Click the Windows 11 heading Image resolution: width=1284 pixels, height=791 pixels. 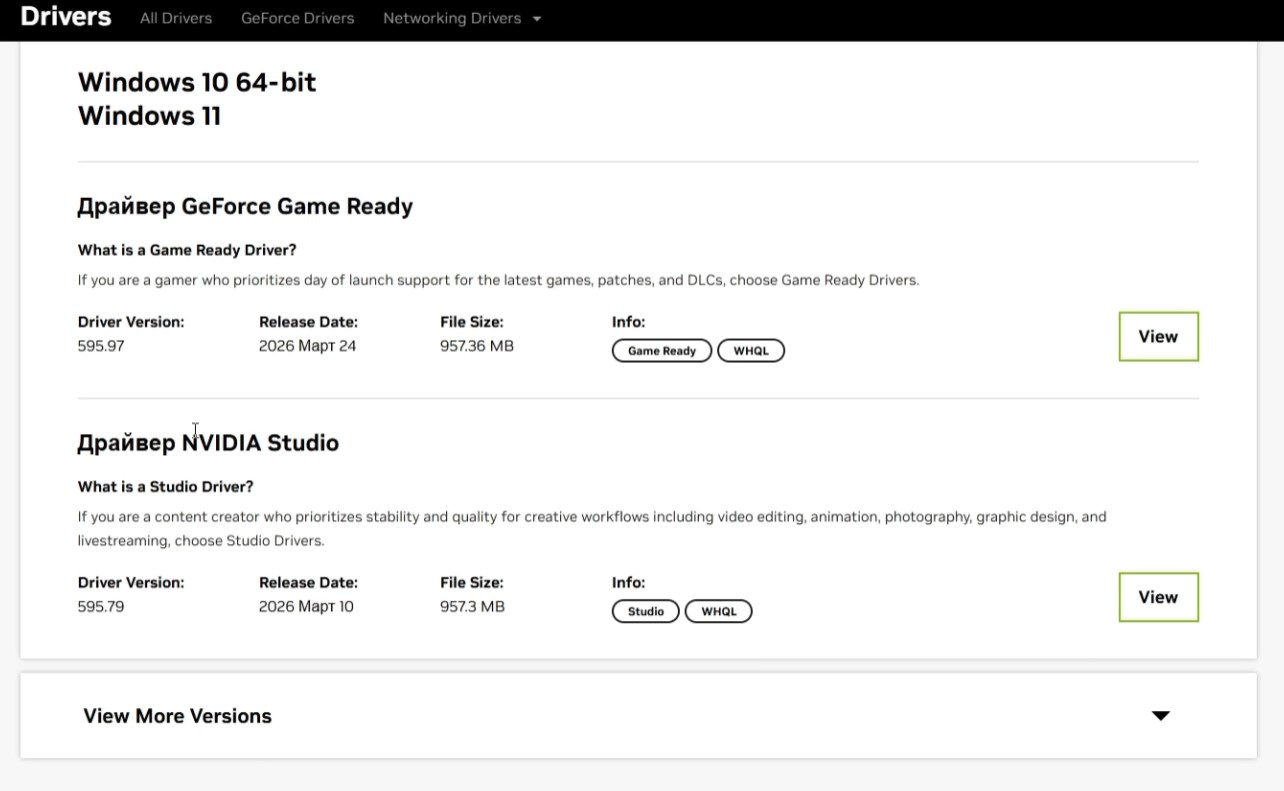(150, 116)
